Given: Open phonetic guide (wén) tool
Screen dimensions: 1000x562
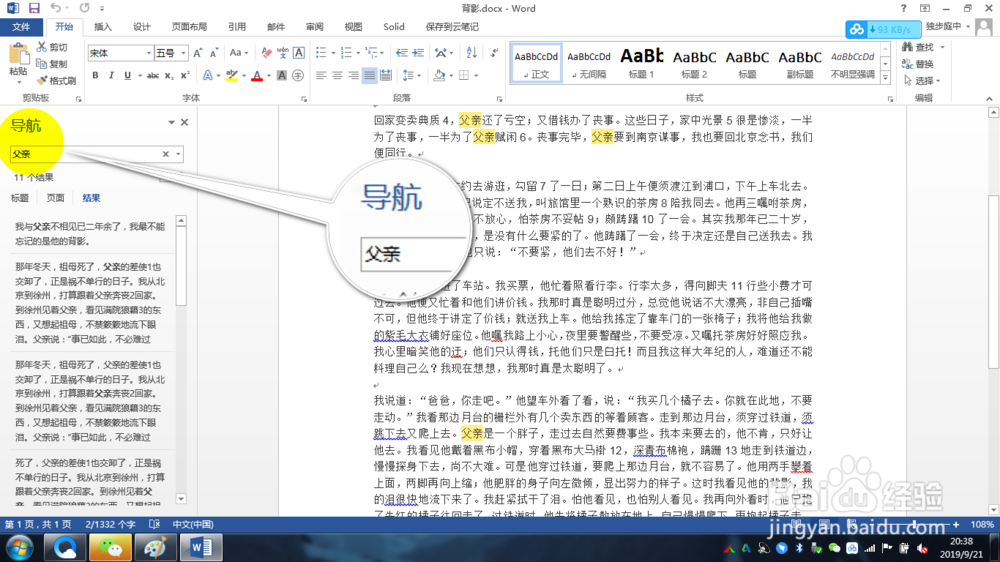Looking at the screenshot, I should [x=283, y=53].
